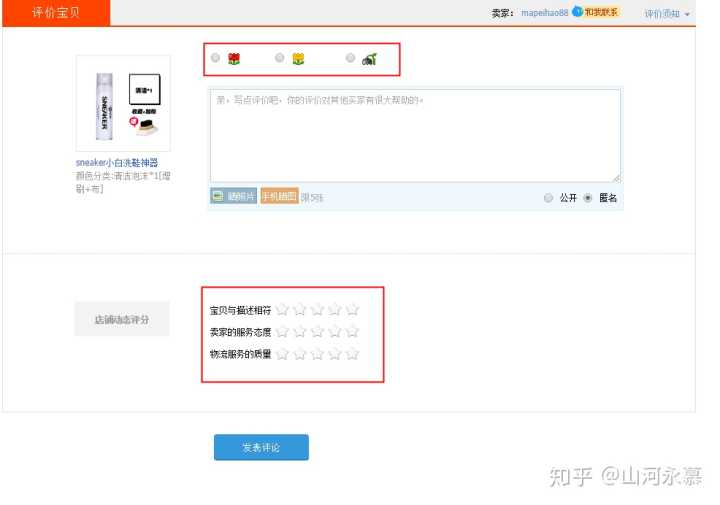Rate 卖家的服务态度 four stars
720x505 pixels.
(x=335, y=331)
